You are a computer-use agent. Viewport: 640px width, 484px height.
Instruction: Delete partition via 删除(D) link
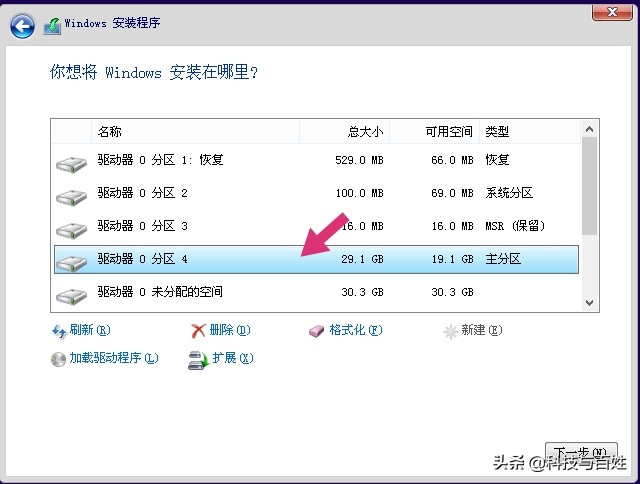click(x=230, y=330)
